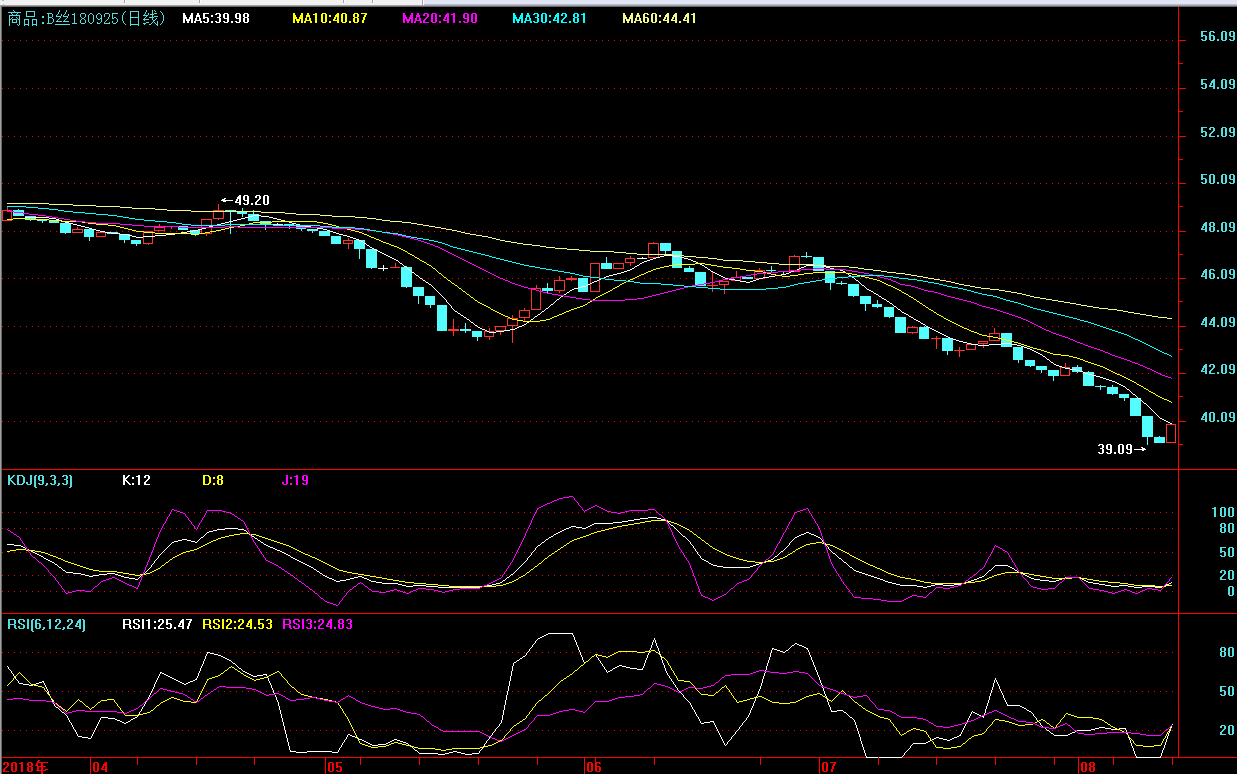Select the yellow MA10:40.87 legend label
Viewport: 1237px width, 774px height.
tap(329, 19)
